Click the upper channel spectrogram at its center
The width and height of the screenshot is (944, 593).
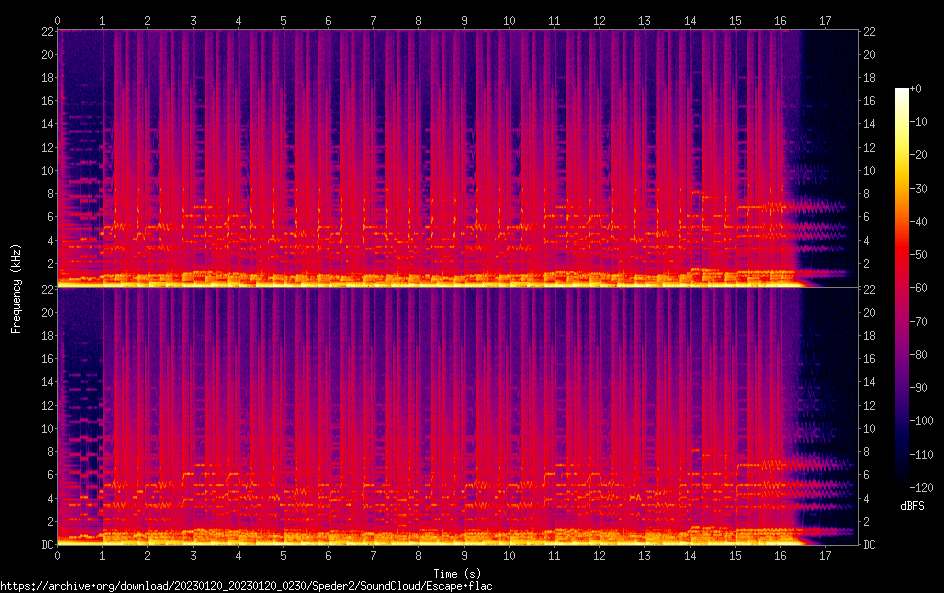pyautogui.click(x=458, y=158)
